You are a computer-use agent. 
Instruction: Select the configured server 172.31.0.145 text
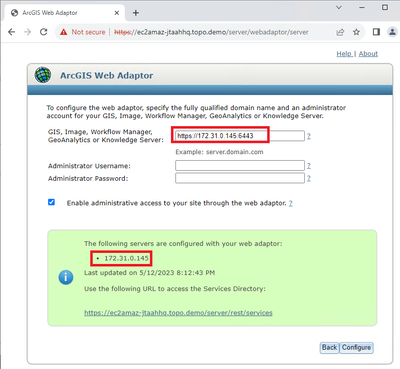click(126, 258)
